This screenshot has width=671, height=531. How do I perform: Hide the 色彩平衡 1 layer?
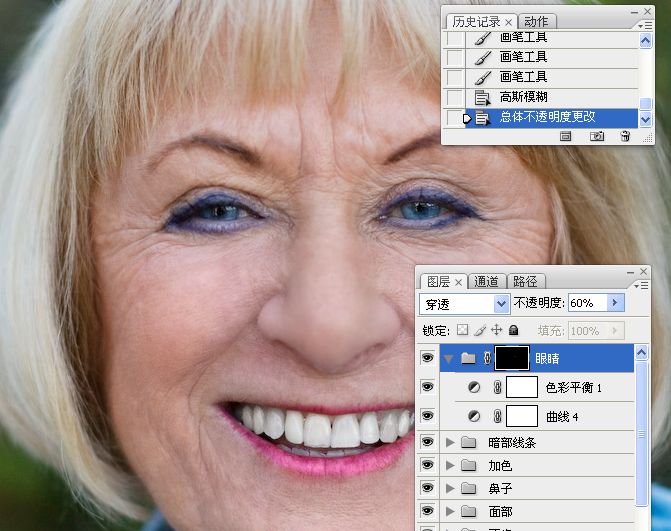pyautogui.click(x=427, y=387)
